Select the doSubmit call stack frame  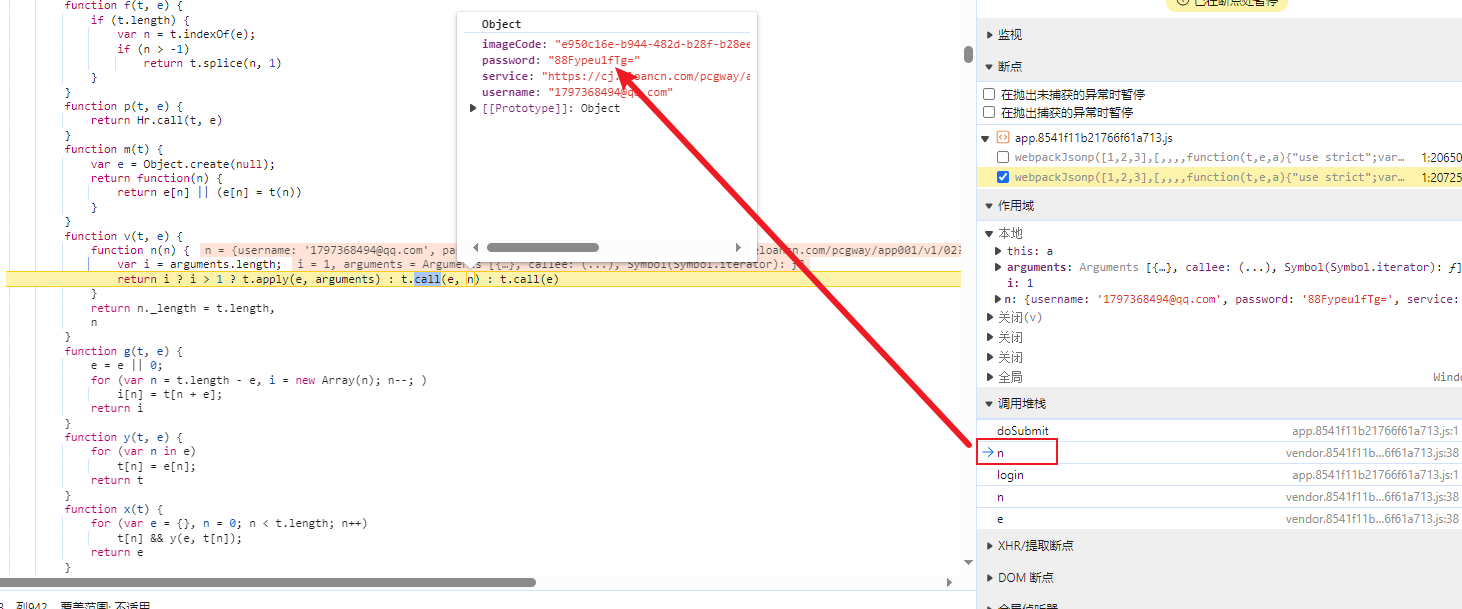pyautogui.click(x=1023, y=431)
